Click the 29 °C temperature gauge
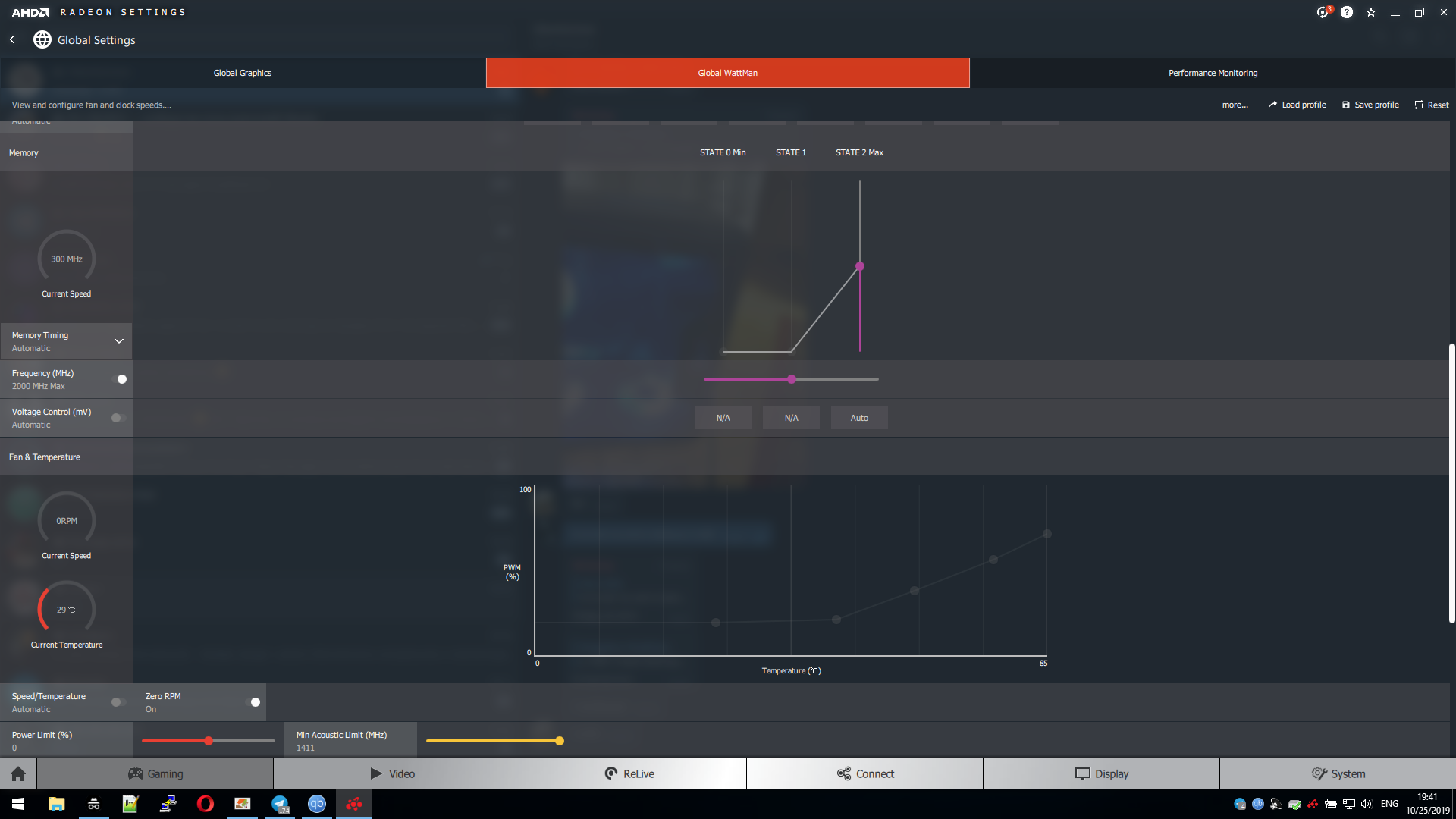Viewport: 1456px width, 819px height. coord(67,608)
